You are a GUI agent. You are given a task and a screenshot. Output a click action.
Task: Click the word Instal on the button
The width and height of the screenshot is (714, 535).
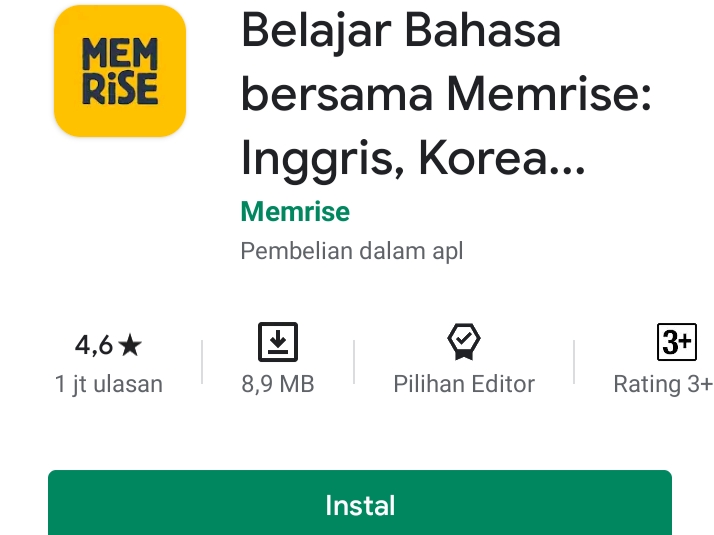[x=360, y=505]
